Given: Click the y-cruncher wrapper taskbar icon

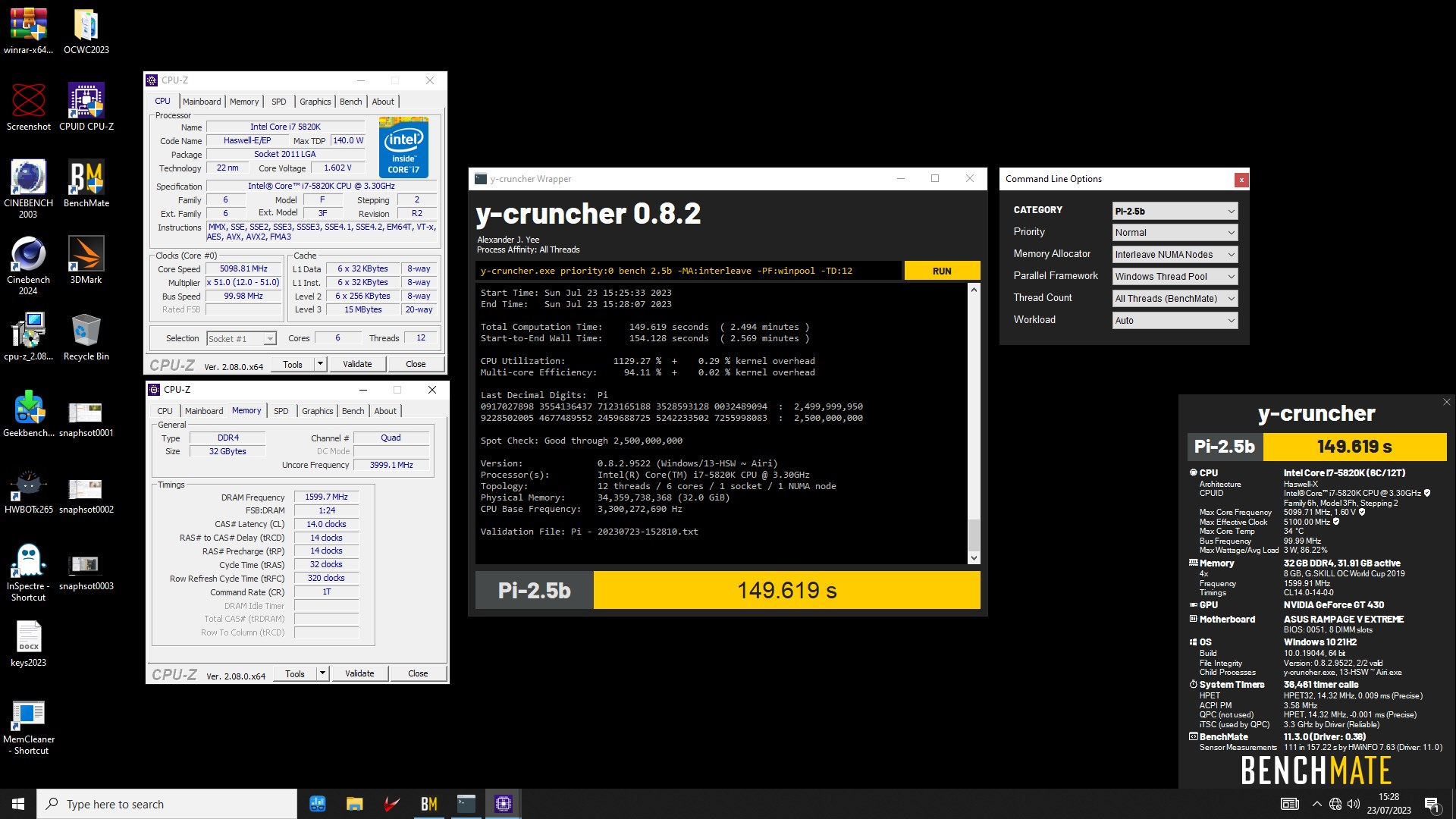Looking at the screenshot, I should [x=466, y=804].
